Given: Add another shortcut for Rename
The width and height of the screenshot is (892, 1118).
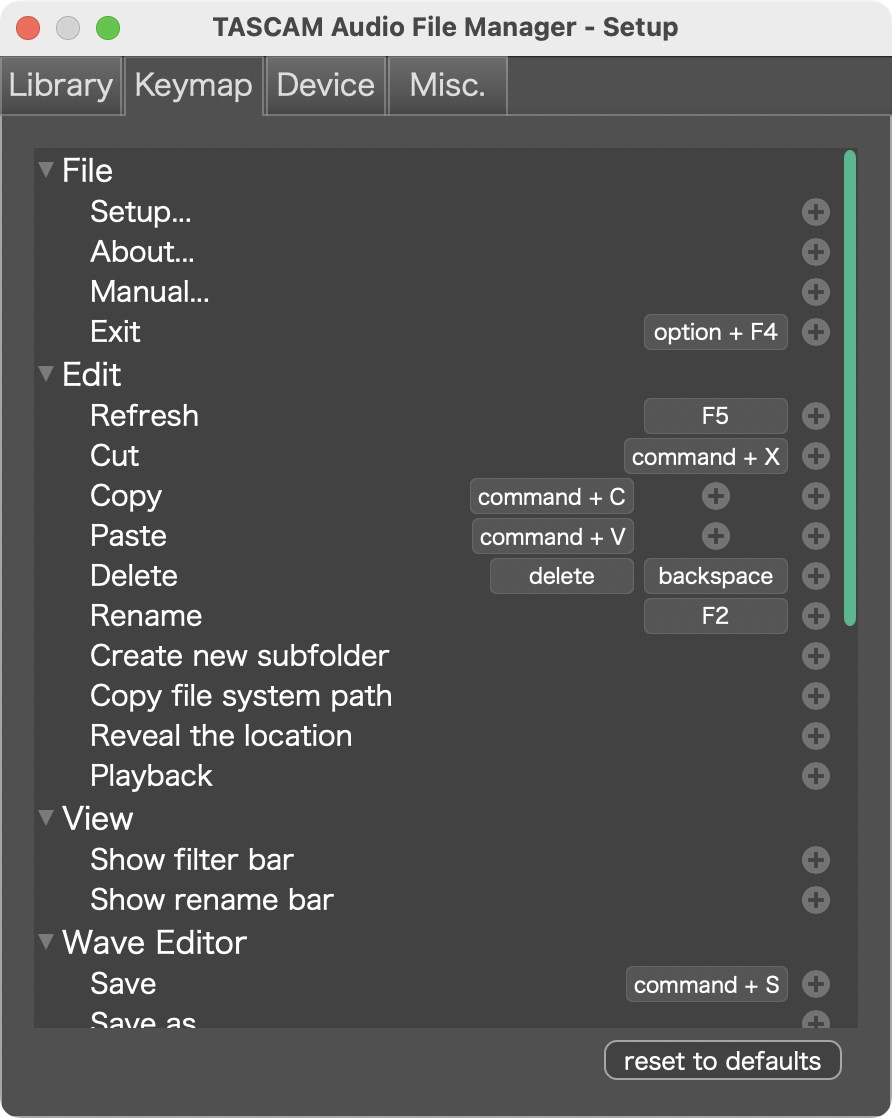Looking at the screenshot, I should point(816,616).
